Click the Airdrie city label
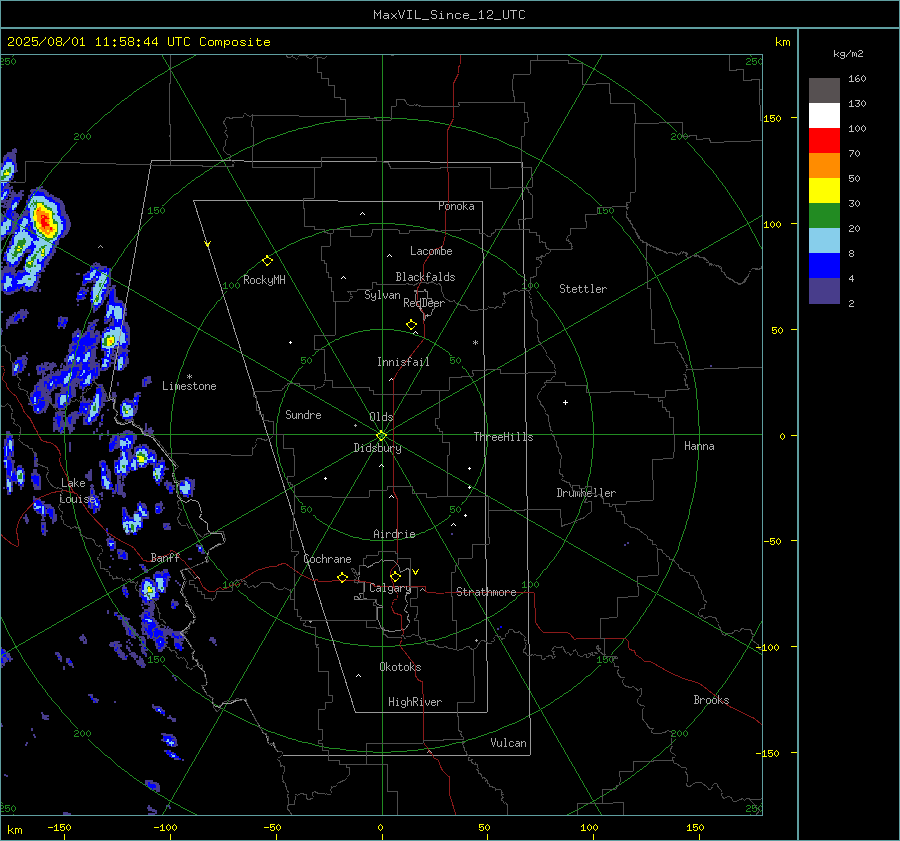Screen dimensions: 900x841 [x=394, y=534]
